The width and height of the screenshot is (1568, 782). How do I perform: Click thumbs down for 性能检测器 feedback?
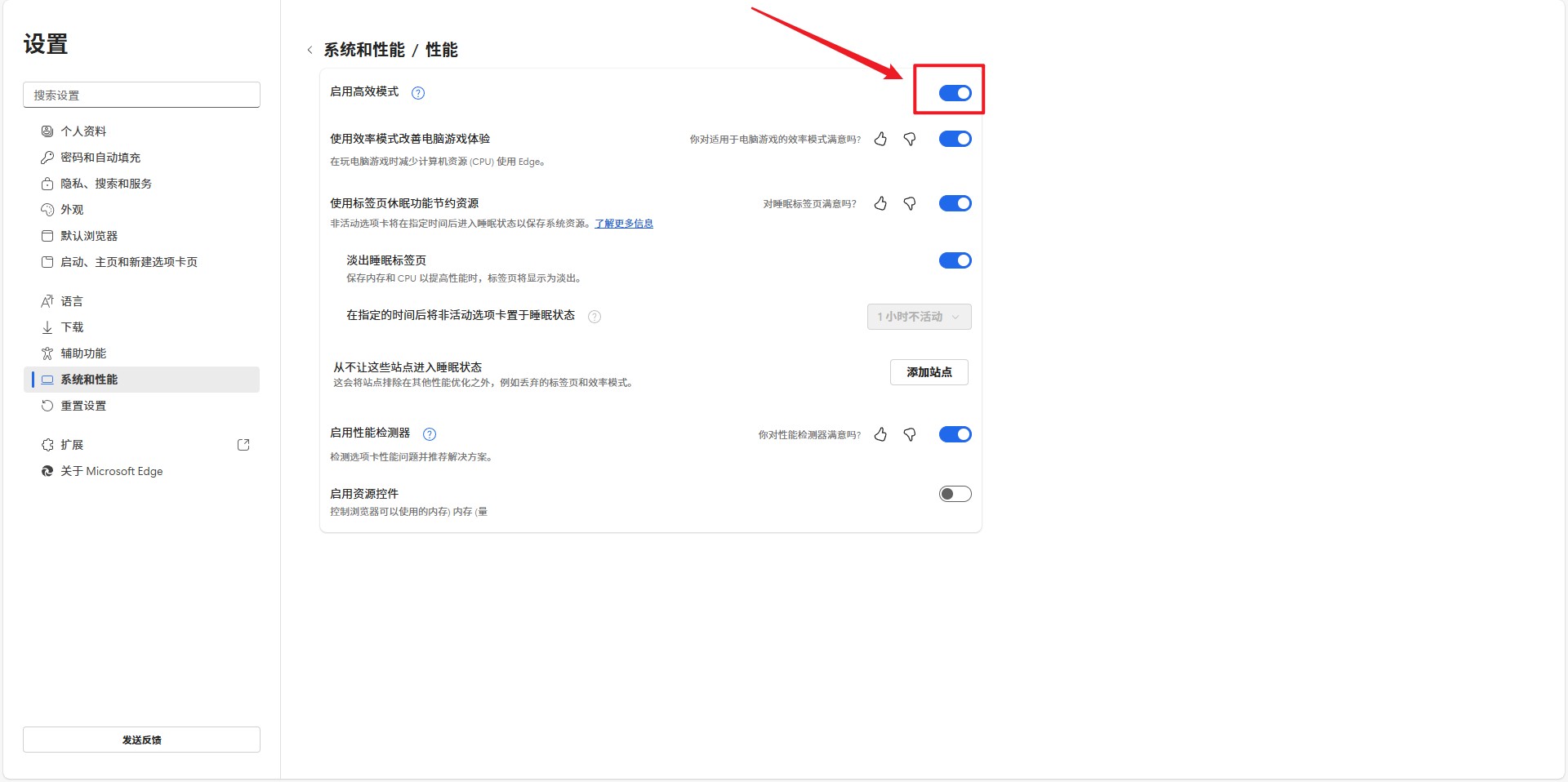coord(909,435)
